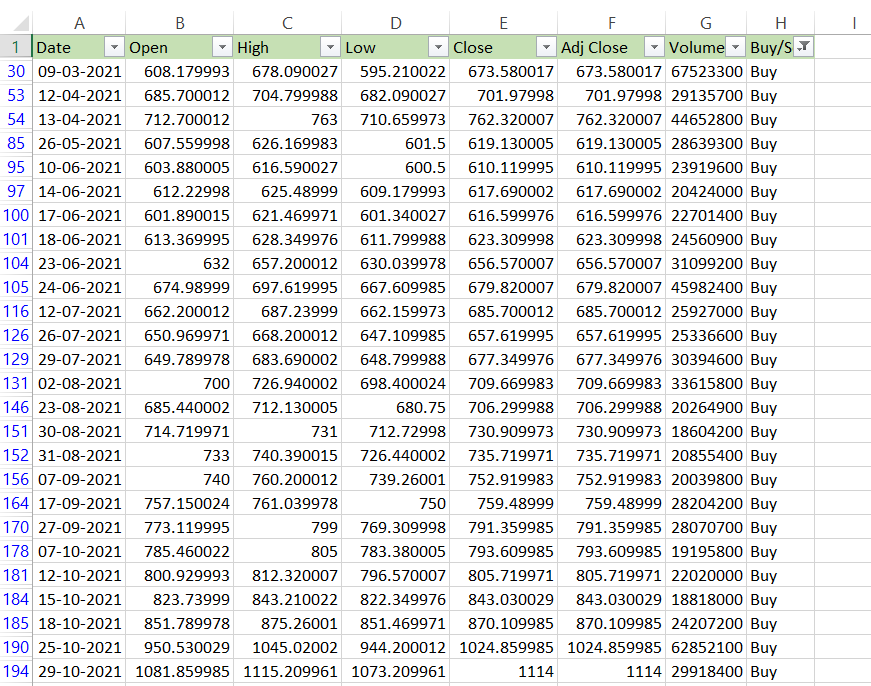Click the select-all corner triangle of the sheet
Screen dimensions: 871x686
16,22
